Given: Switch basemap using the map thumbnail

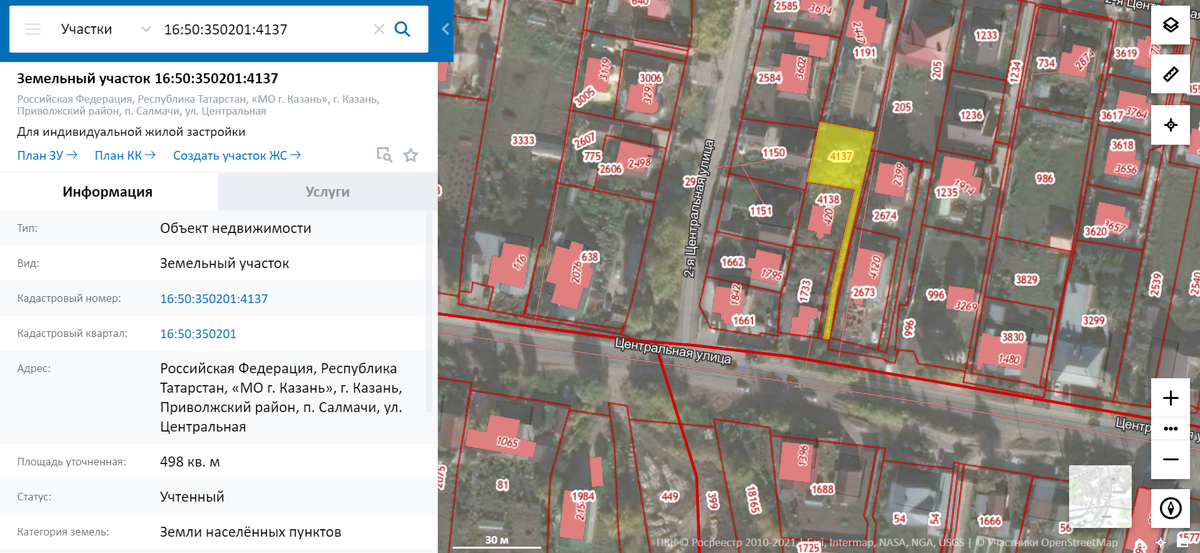Looking at the screenshot, I should (x=1100, y=496).
